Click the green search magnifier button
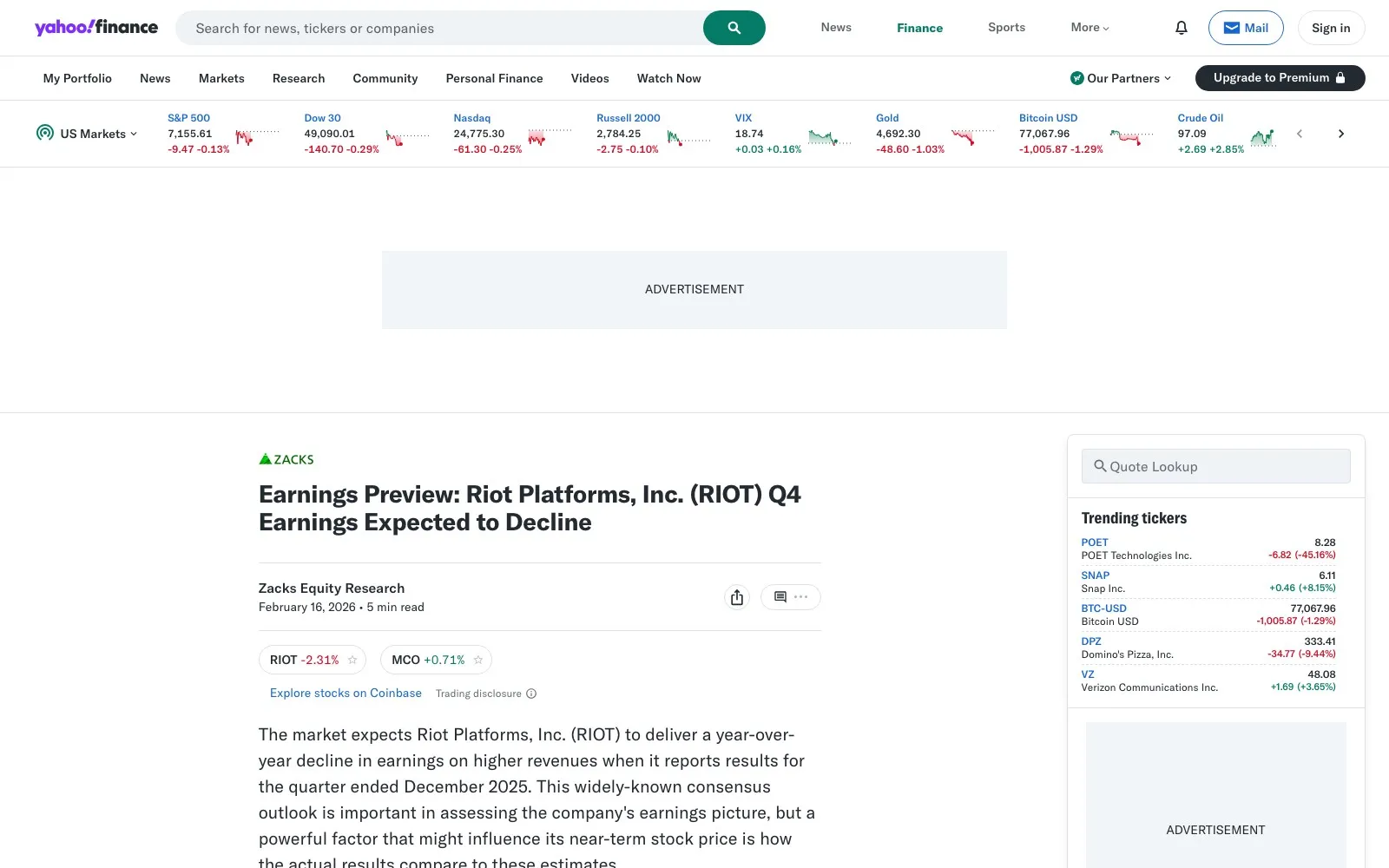 [x=734, y=28]
